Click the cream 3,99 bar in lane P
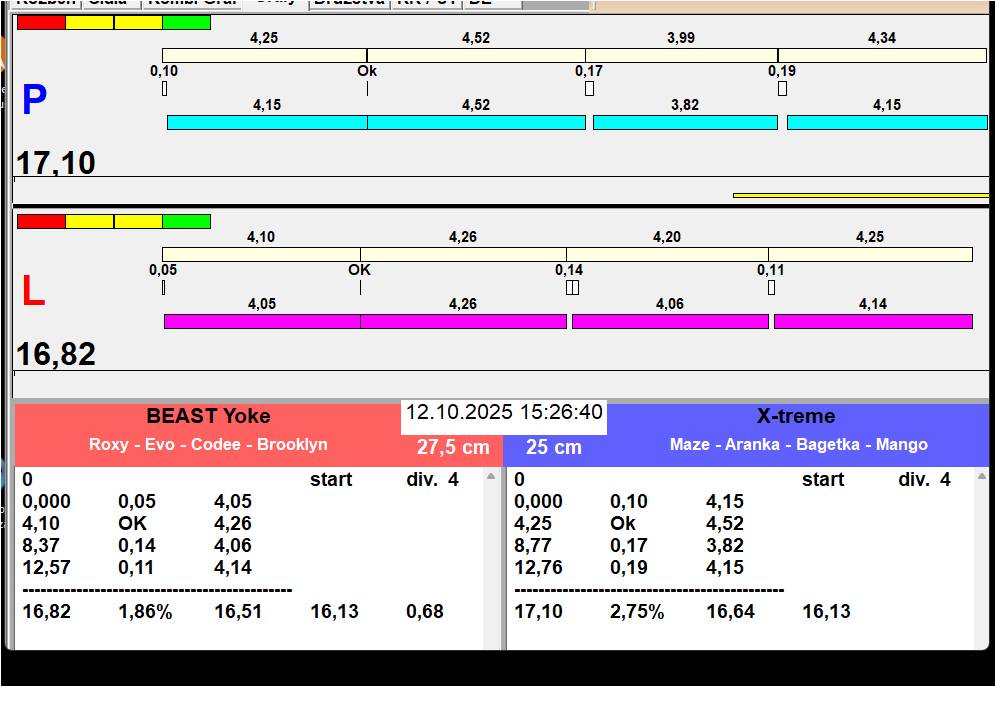Viewport: 995px width, 716px height. (x=681, y=56)
